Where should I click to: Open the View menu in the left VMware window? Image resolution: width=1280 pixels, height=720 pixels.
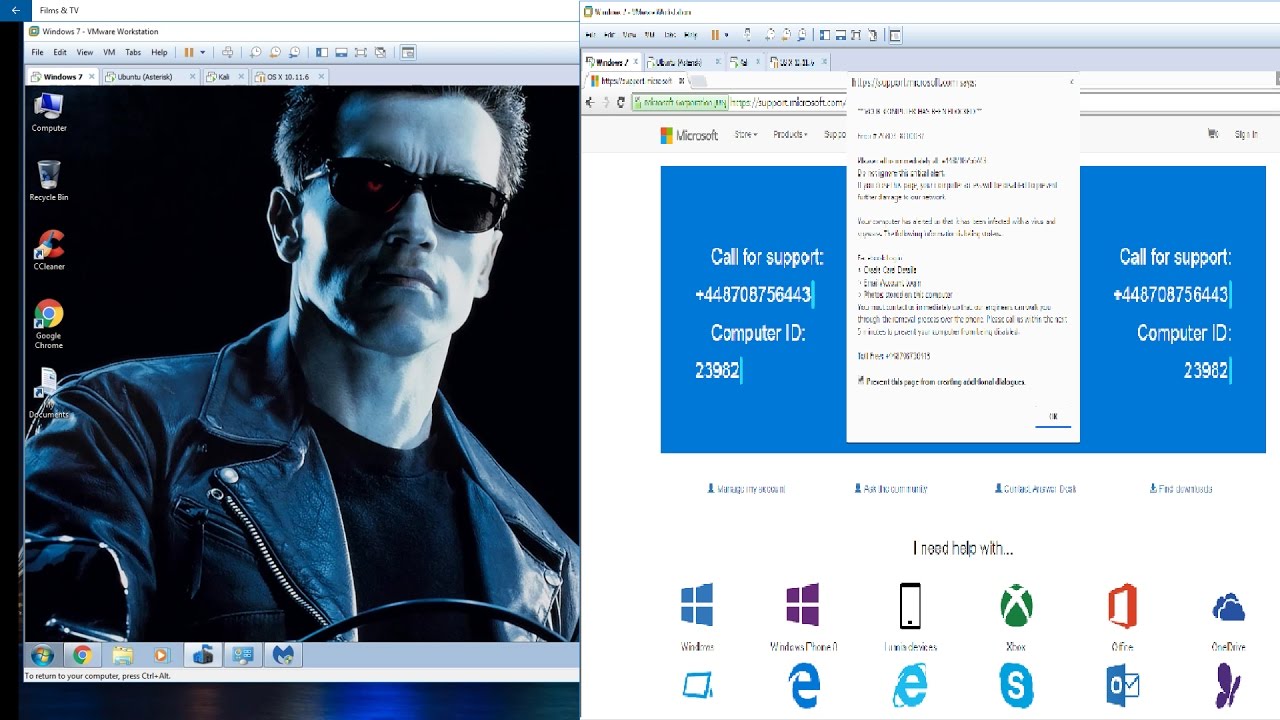coord(85,52)
